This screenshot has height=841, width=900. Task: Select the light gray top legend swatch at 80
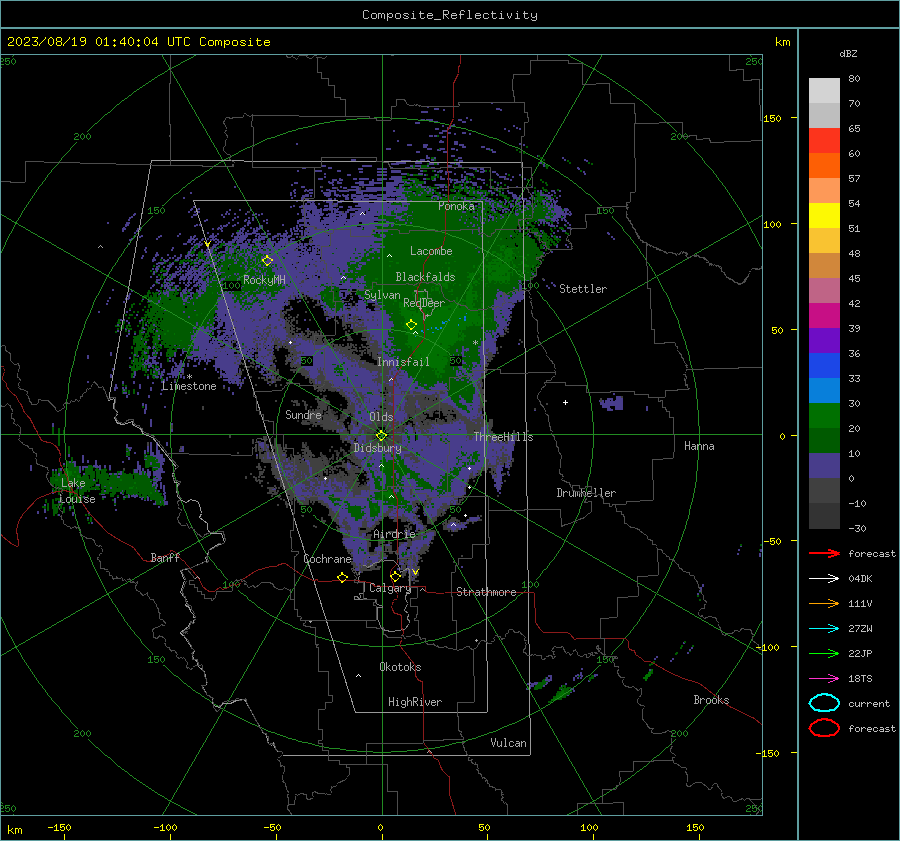[824, 91]
